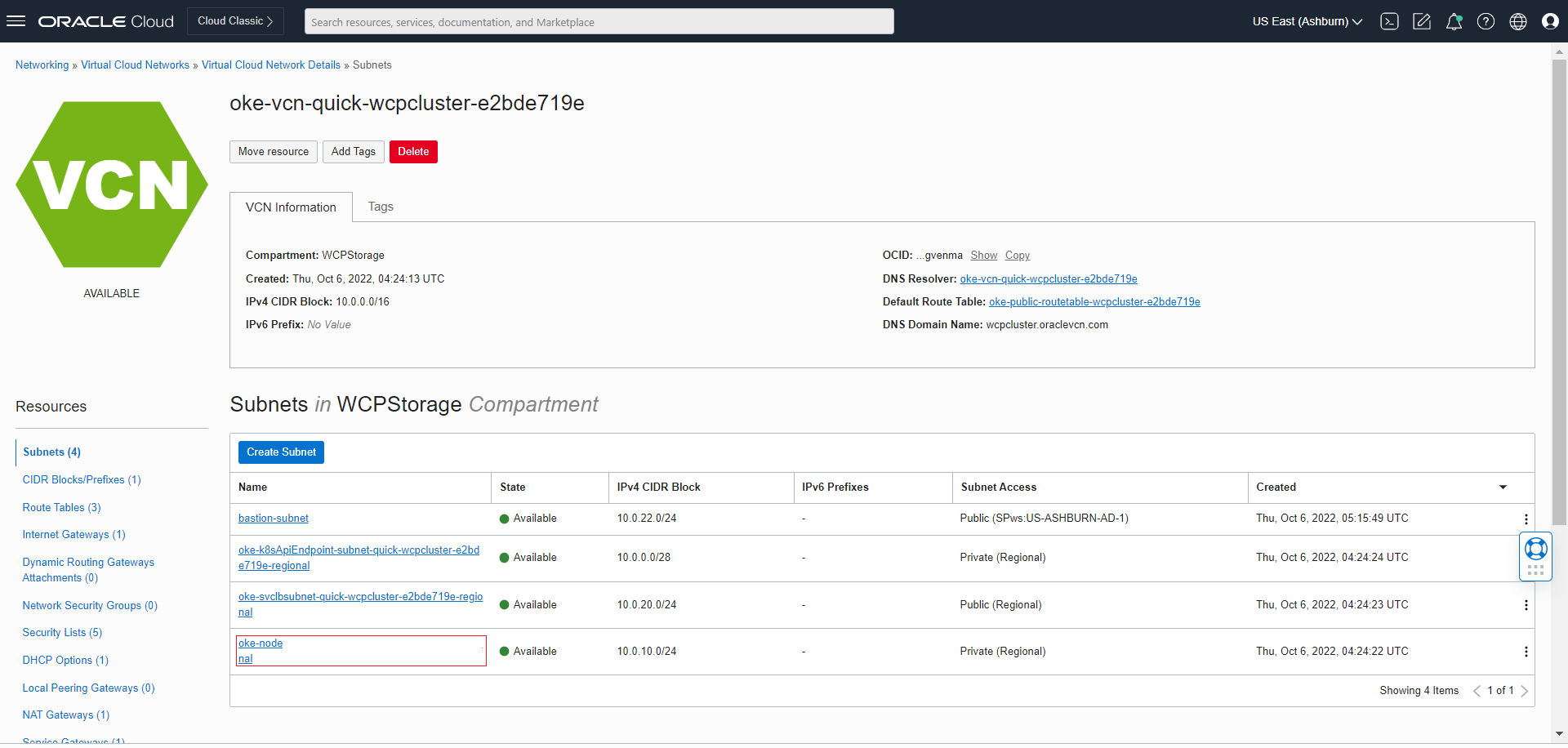Open oke-svclbsubnet-quick-wcpcluster link
Image resolution: width=1568 pixels, height=748 pixels.
coord(360,604)
